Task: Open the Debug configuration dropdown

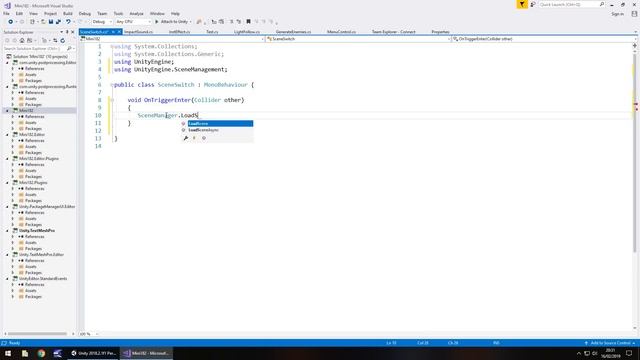Action: [x=102, y=22]
